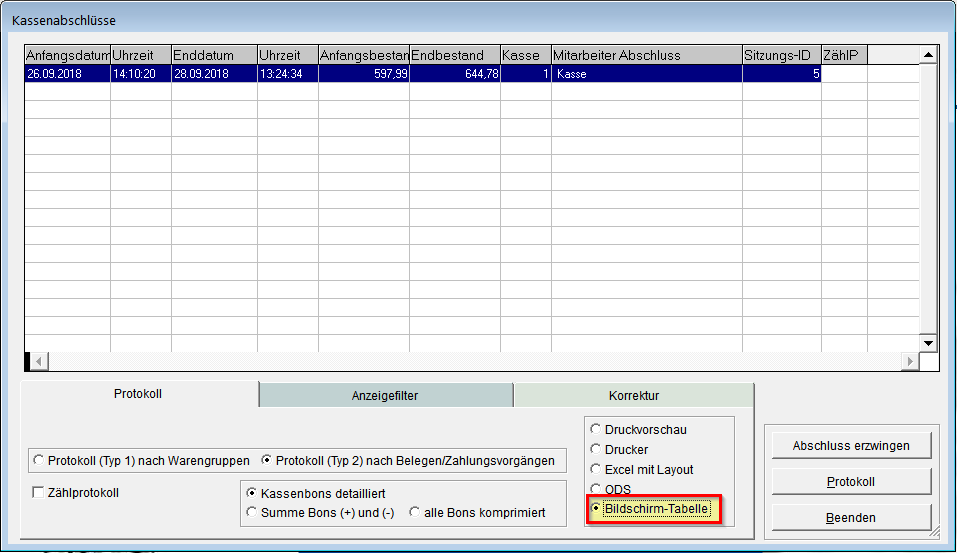
Task: Select cell with time 13:24:34
Action: 288,74
